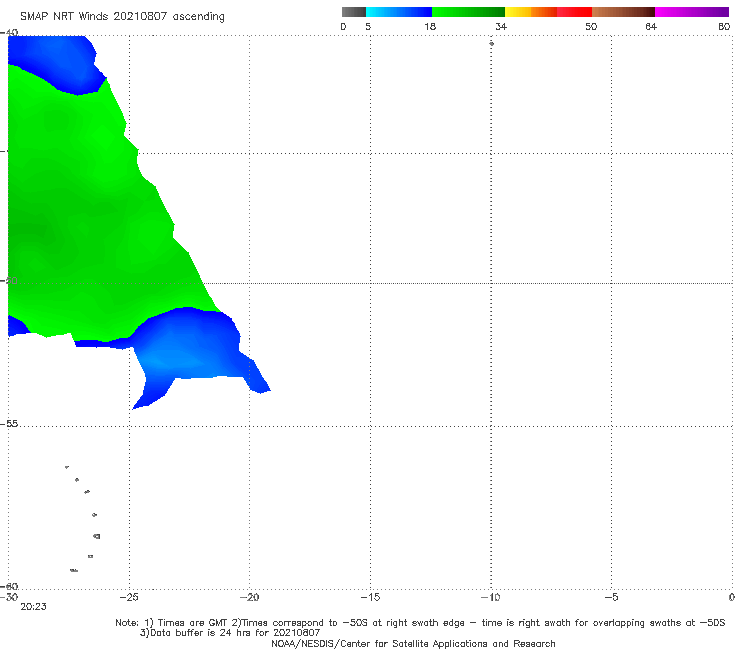
Task: Click the cyan-blue segment of the color bar
Action: (399, 12)
